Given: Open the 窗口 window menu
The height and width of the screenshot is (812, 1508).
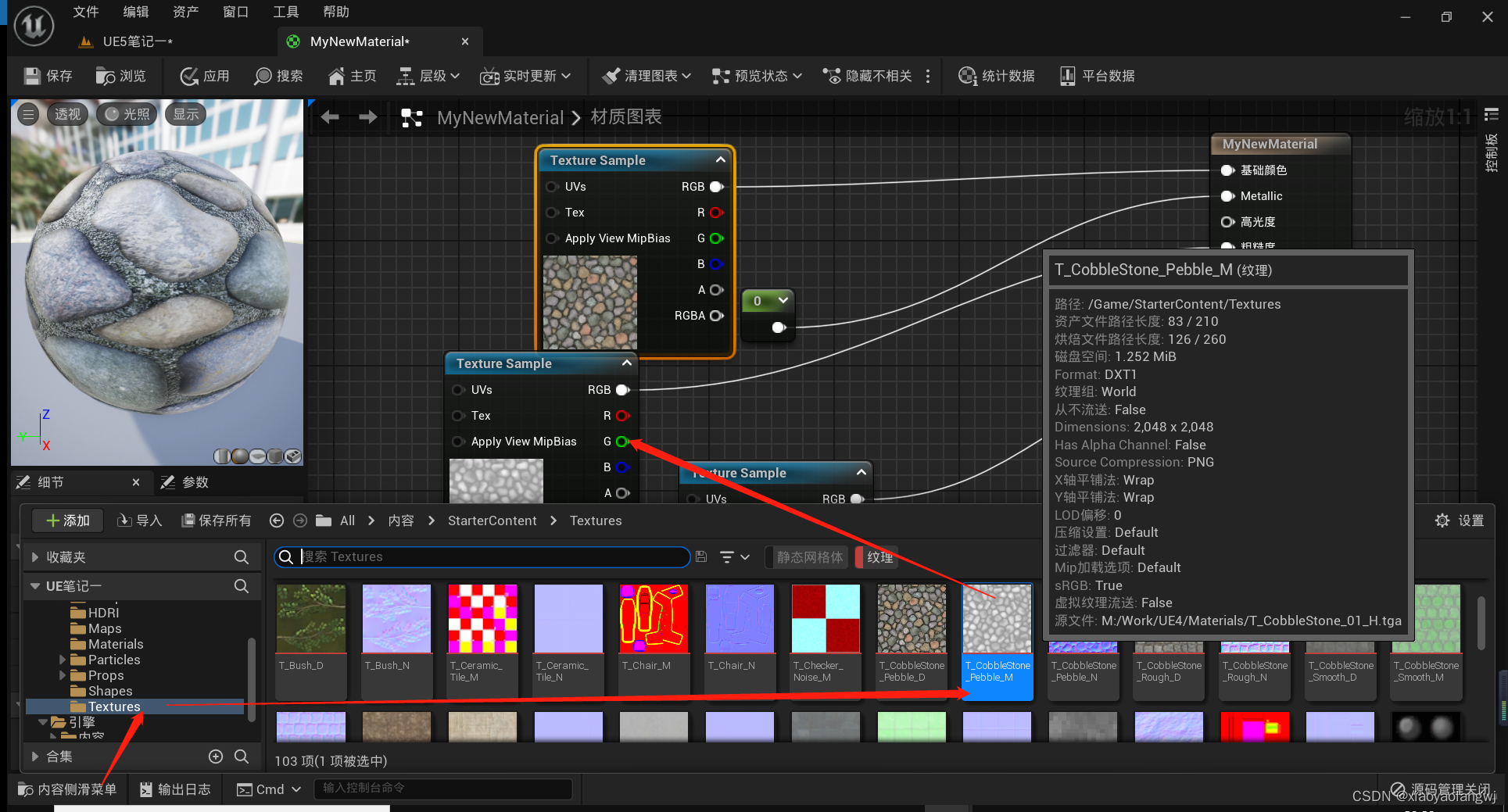Looking at the screenshot, I should pos(235,12).
